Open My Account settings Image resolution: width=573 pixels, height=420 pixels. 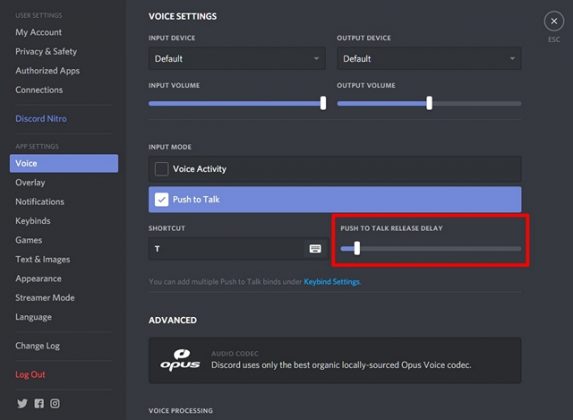pos(38,32)
